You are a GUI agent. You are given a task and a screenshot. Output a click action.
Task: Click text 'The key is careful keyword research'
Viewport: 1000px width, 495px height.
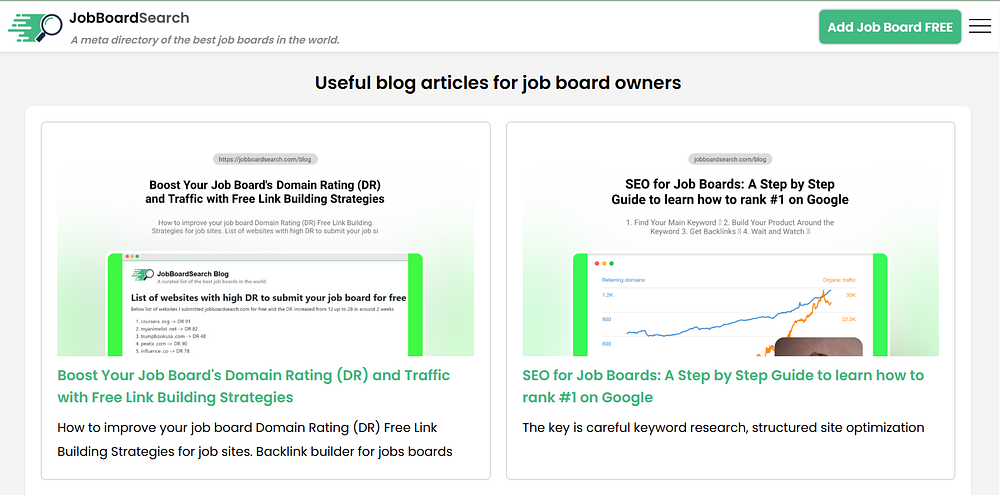click(723, 427)
